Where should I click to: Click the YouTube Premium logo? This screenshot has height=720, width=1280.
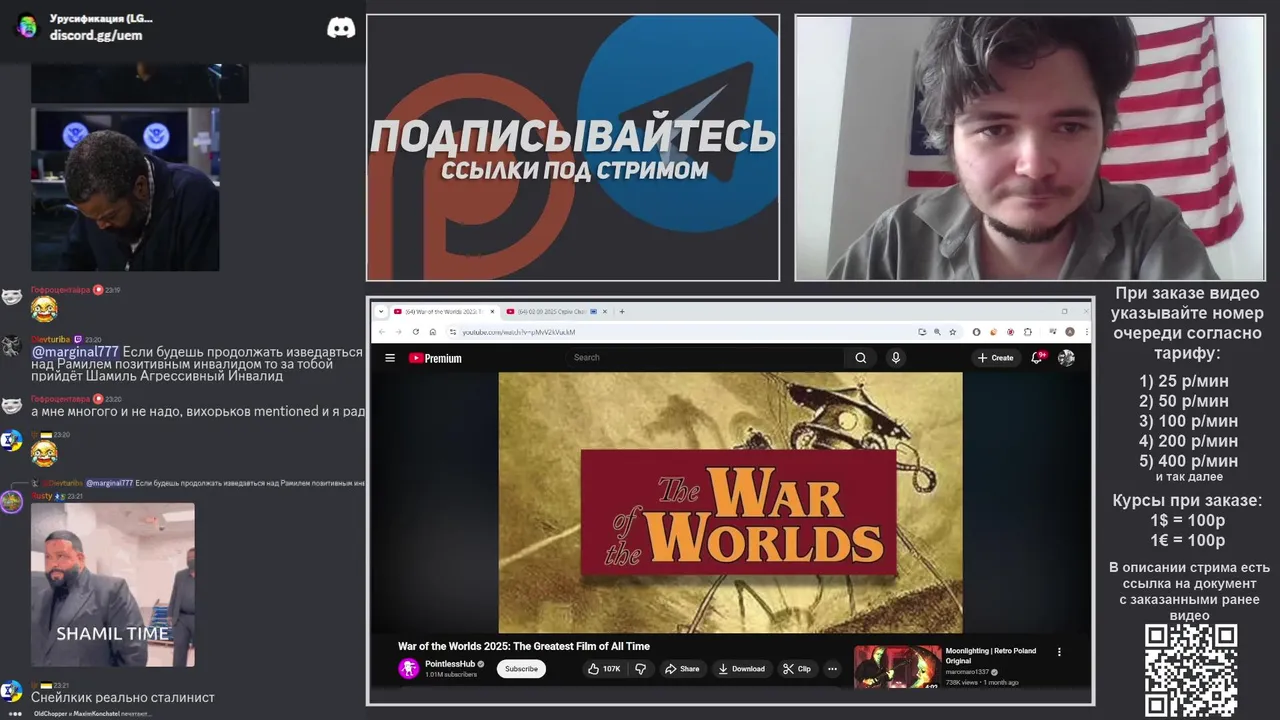click(435, 358)
